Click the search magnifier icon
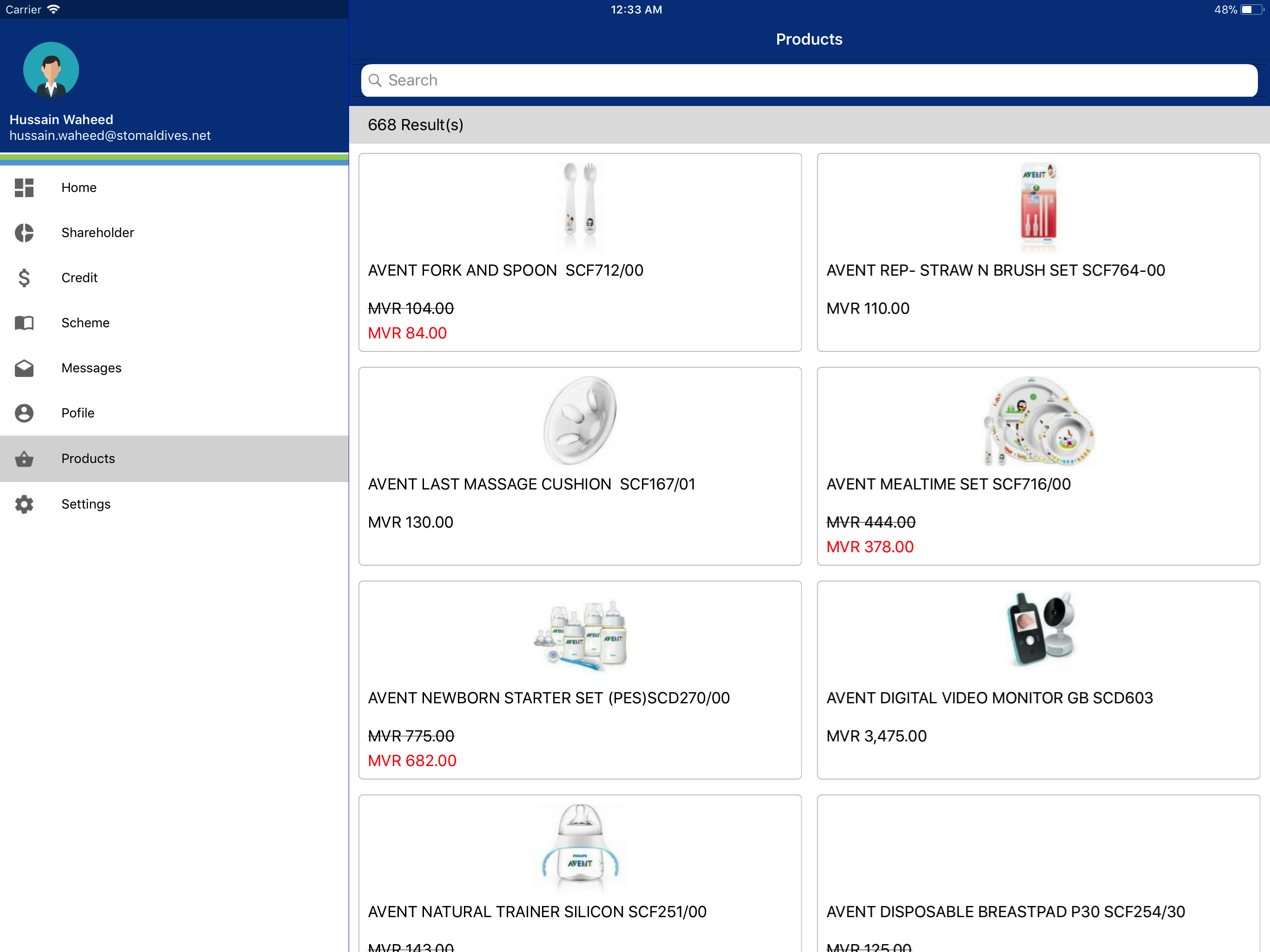The width and height of the screenshot is (1270, 952). (x=375, y=80)
